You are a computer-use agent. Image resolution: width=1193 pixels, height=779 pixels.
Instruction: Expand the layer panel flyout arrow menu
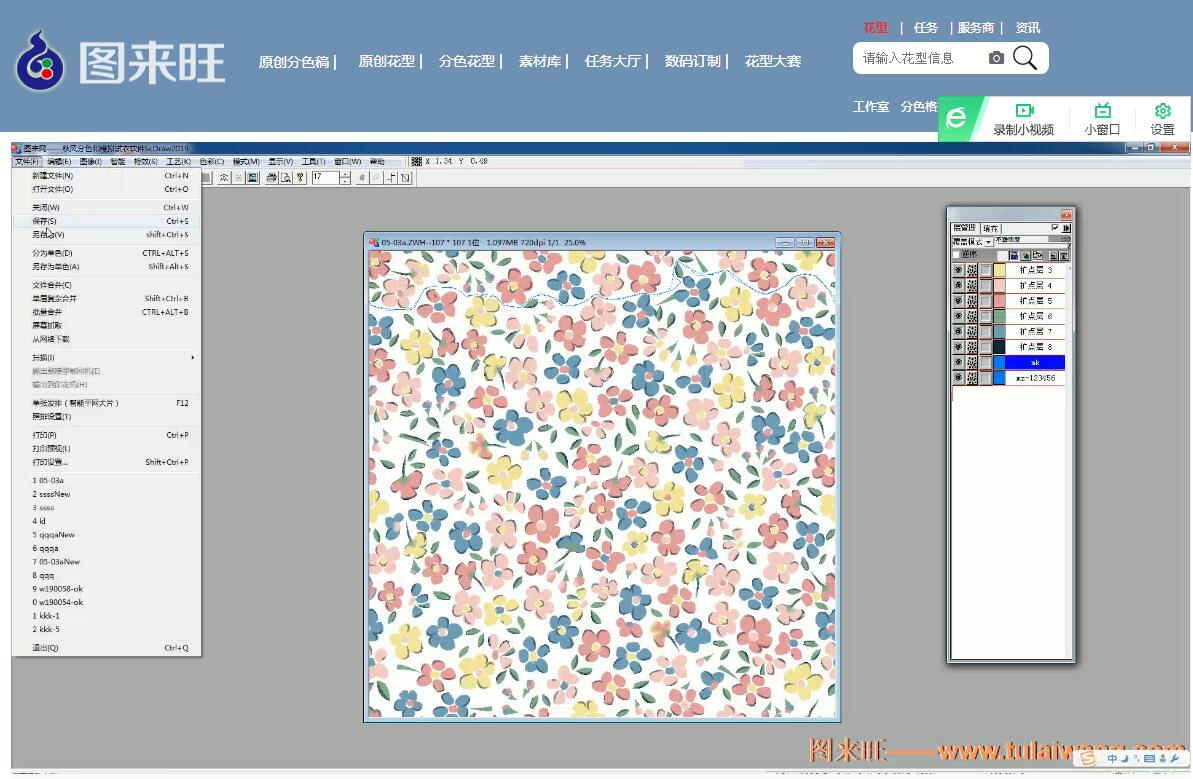coord(1067,229)
